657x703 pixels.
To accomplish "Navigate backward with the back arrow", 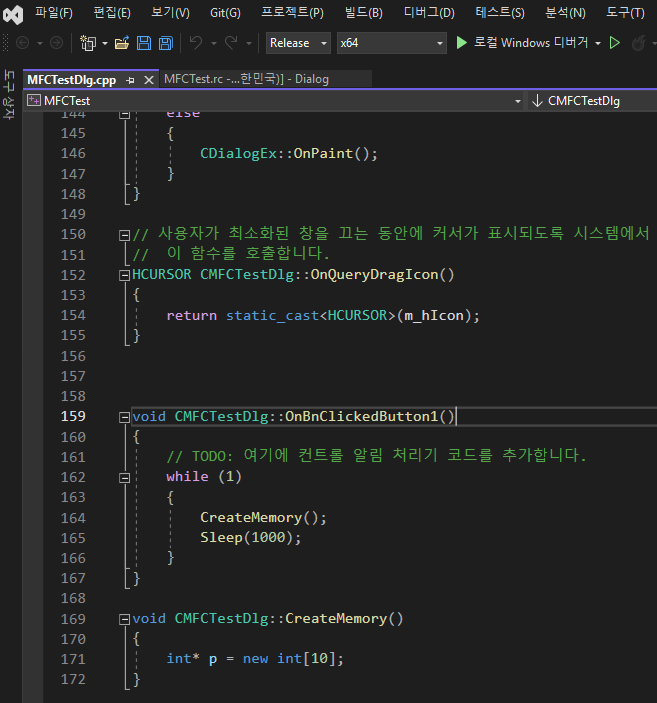I will [22, 43].
